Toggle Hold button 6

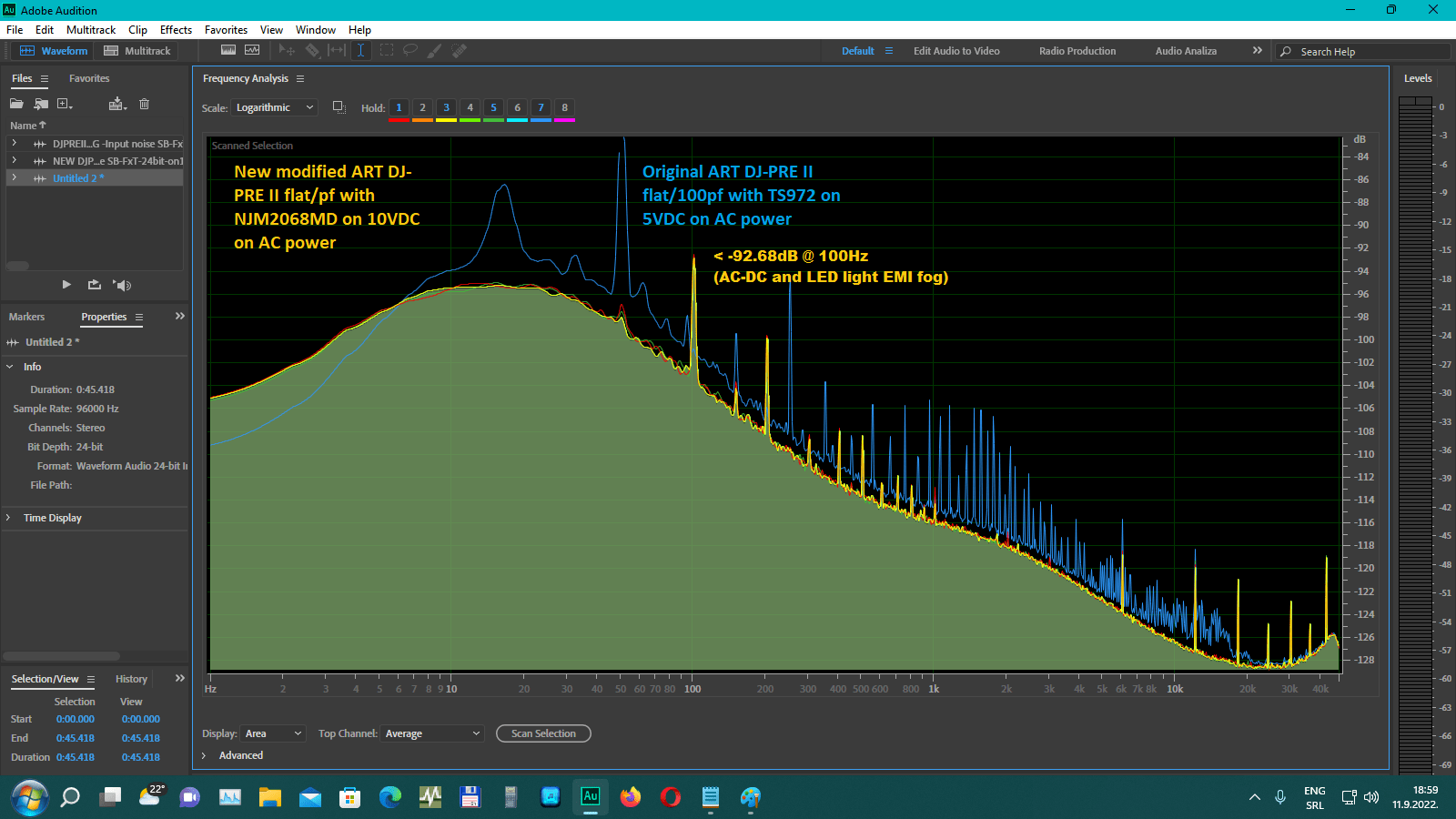click(x=517, y=107)
